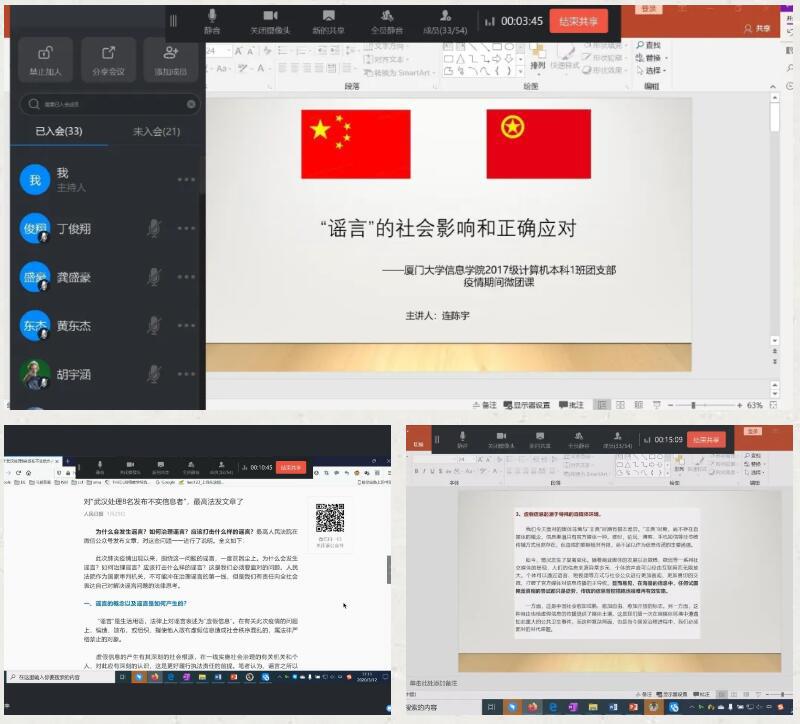
Task: Open more options for 丁俊翔
Action: (187, 228)
